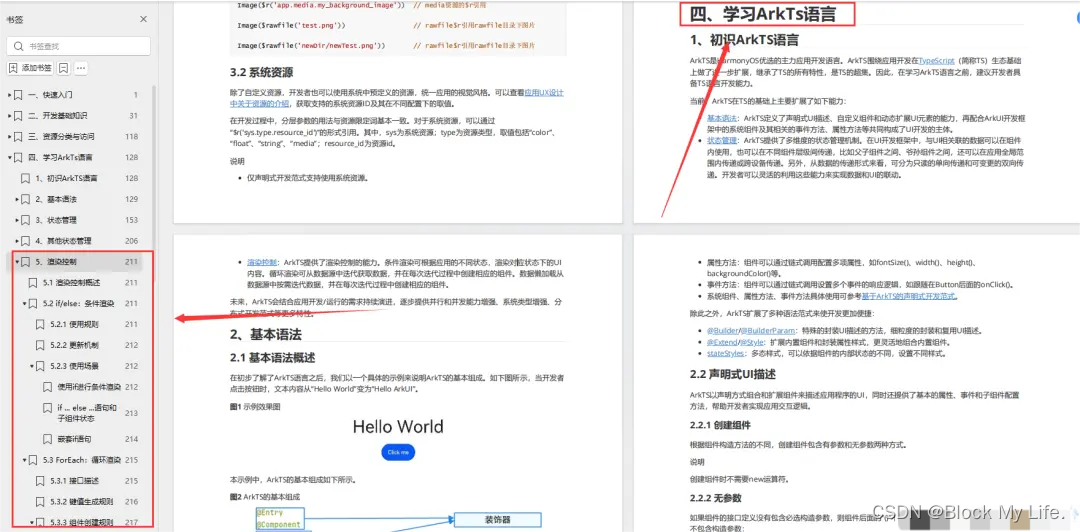Collapse the 5.3 ForEach：循环渲染 arrow
Image resolution: width=1080 pixels, height=532 pixels.
point(25,460)
